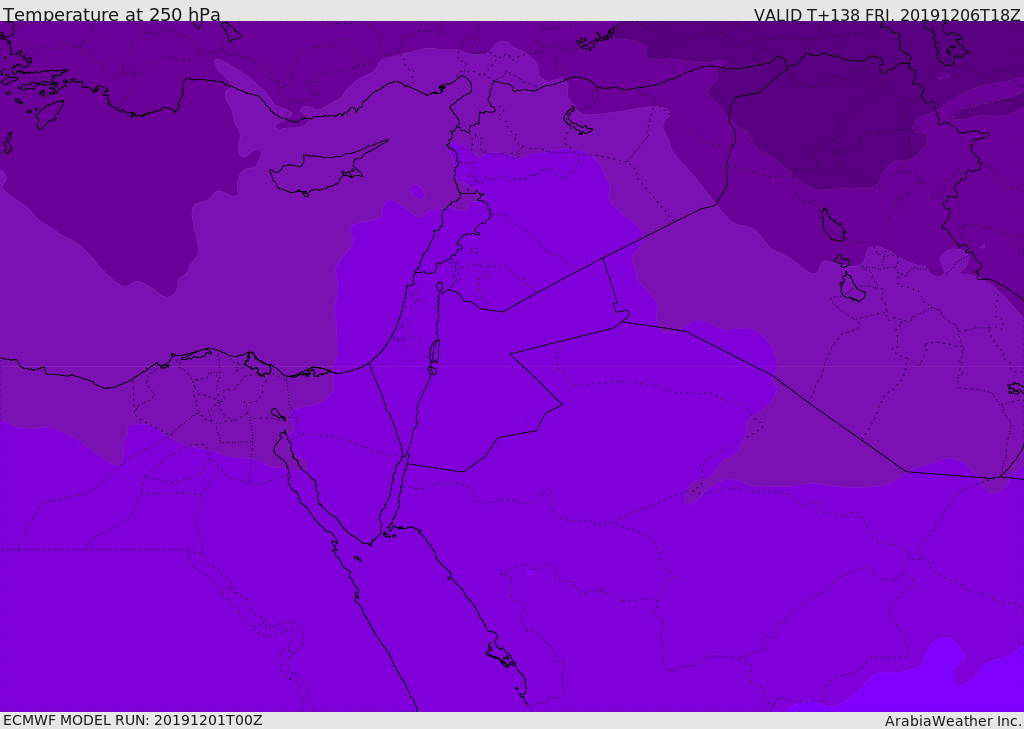The height and width of the screenshot is (729, 1024).
Task: Click the dark purple lobe over the Mediterranean
Action: coord(130,220)
